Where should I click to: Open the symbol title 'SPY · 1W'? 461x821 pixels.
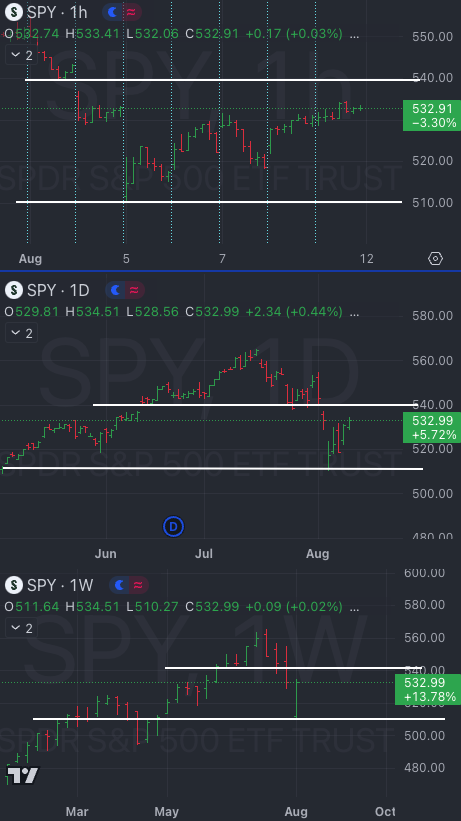[60, 584]
